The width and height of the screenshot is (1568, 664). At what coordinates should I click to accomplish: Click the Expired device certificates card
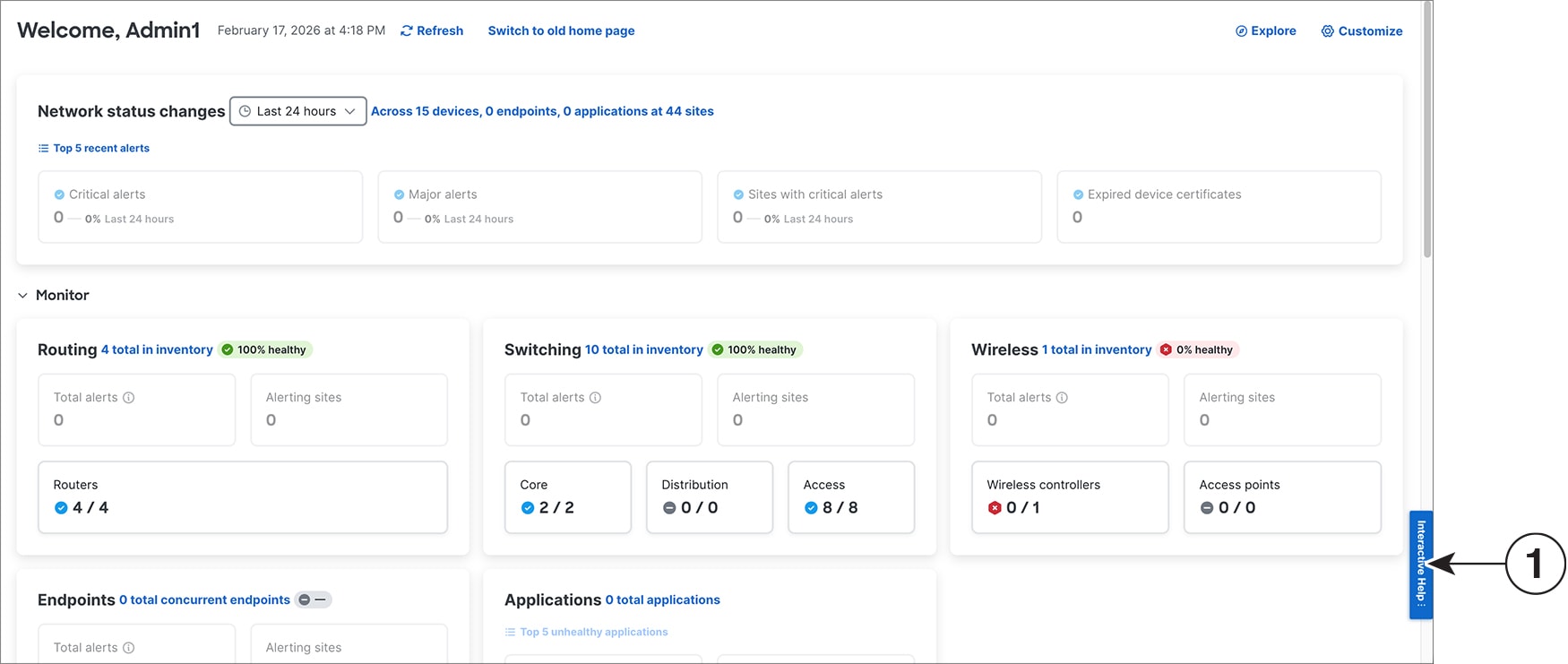coord(1219,207)
